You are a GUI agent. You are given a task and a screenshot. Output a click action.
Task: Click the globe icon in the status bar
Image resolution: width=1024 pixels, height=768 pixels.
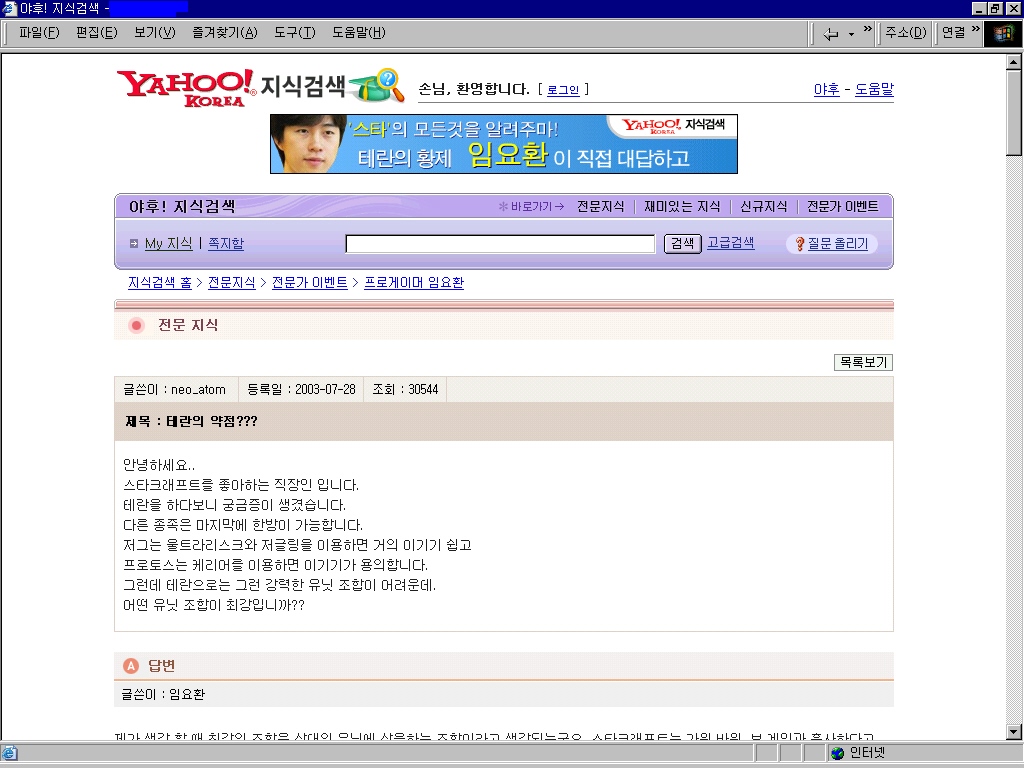pyautogui.click(x=837, y=753)
